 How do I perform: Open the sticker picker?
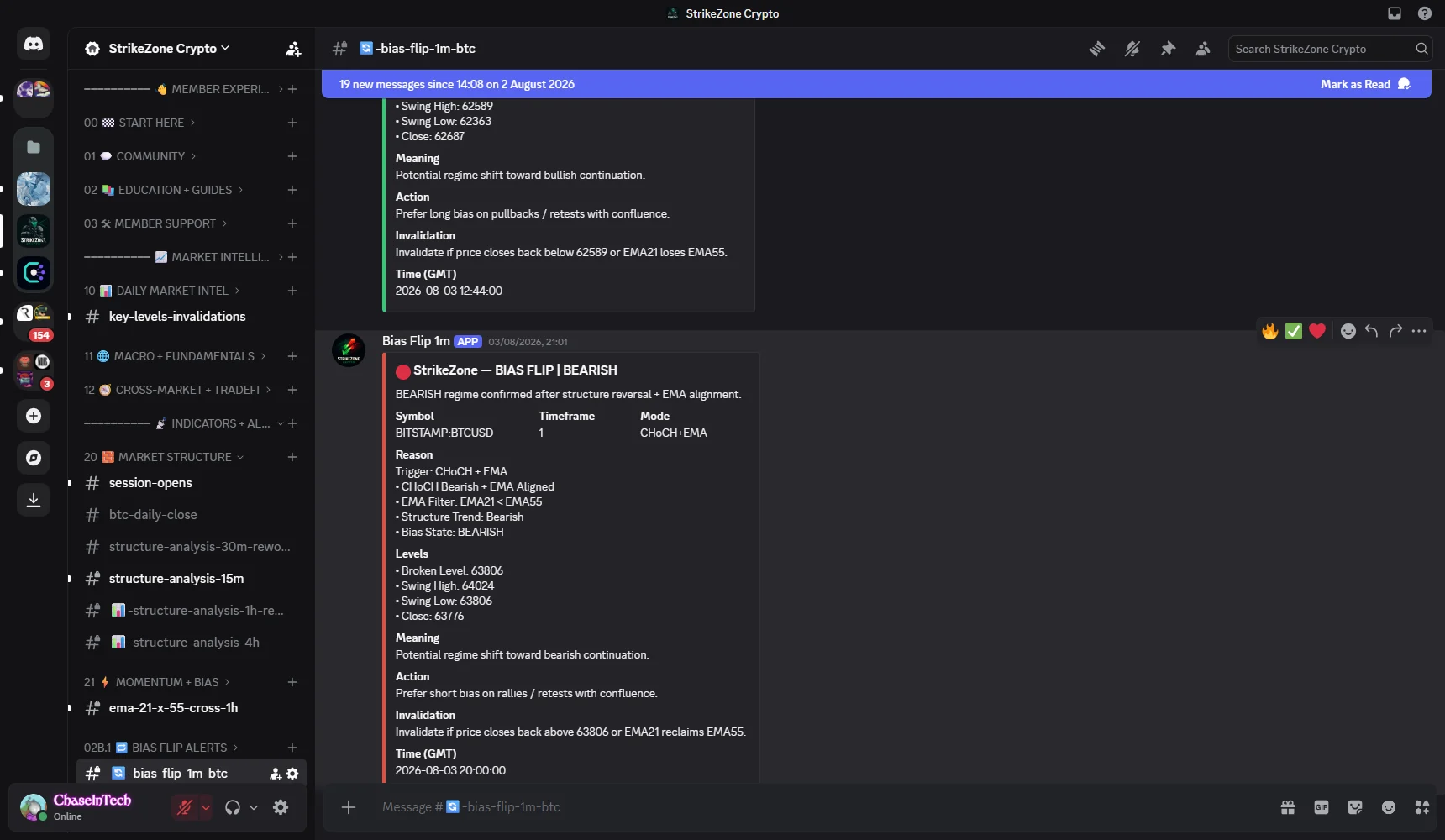click(x=1355, y=807)
